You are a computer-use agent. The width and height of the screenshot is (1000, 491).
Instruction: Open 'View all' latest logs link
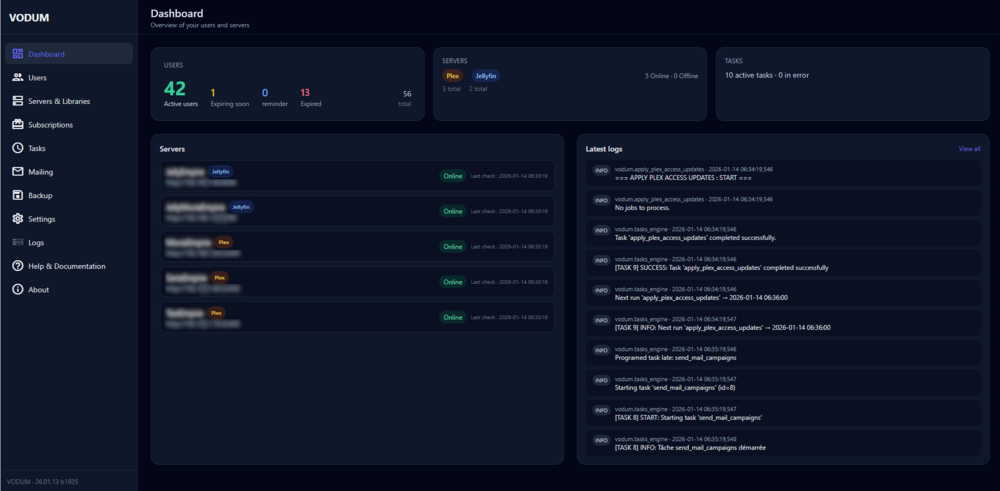[x=969, y=149]
